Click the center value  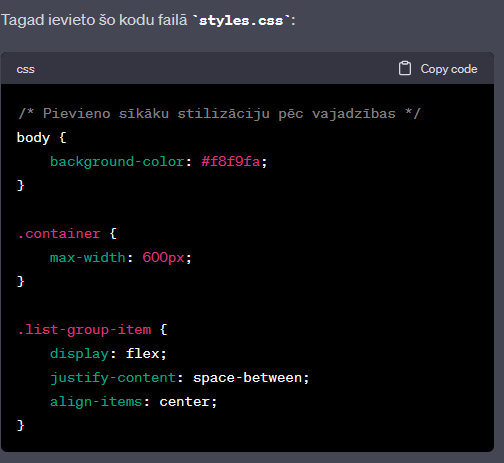tap(184, 402)
